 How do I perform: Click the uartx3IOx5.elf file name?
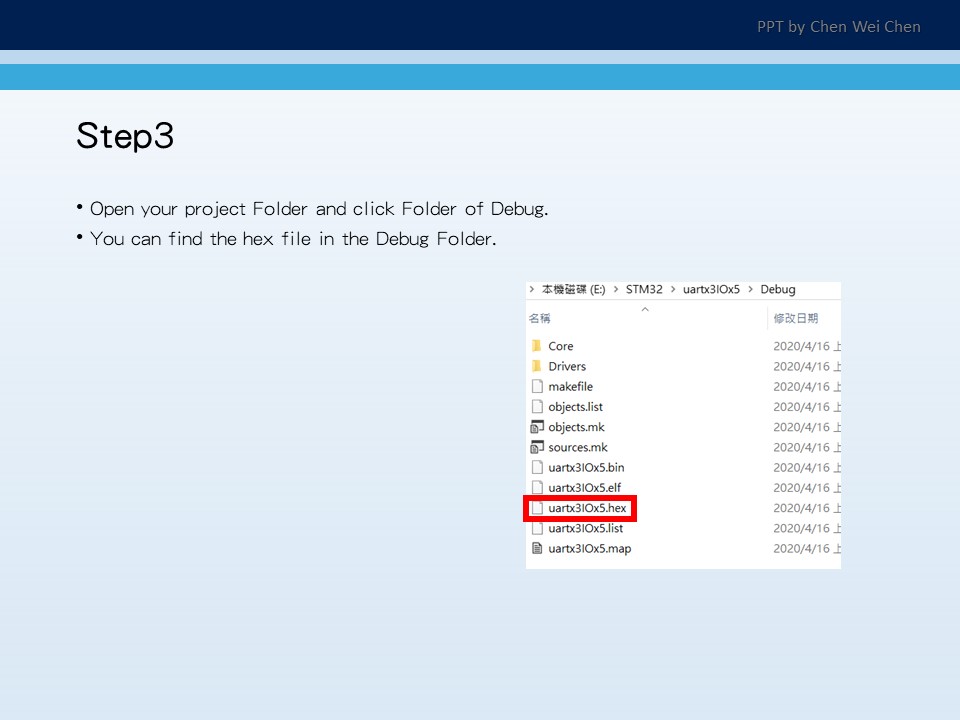coord(585,487)
